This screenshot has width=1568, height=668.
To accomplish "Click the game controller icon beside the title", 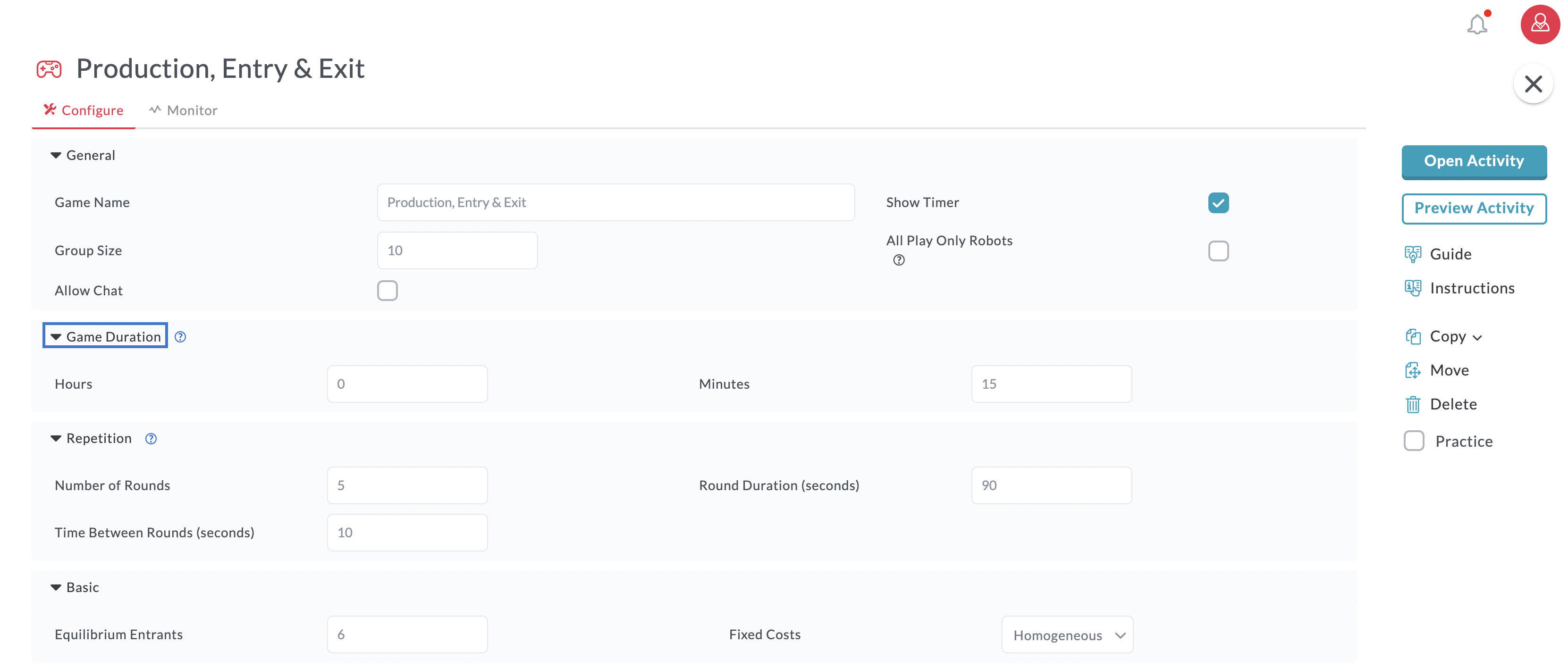I will [49, 69].
